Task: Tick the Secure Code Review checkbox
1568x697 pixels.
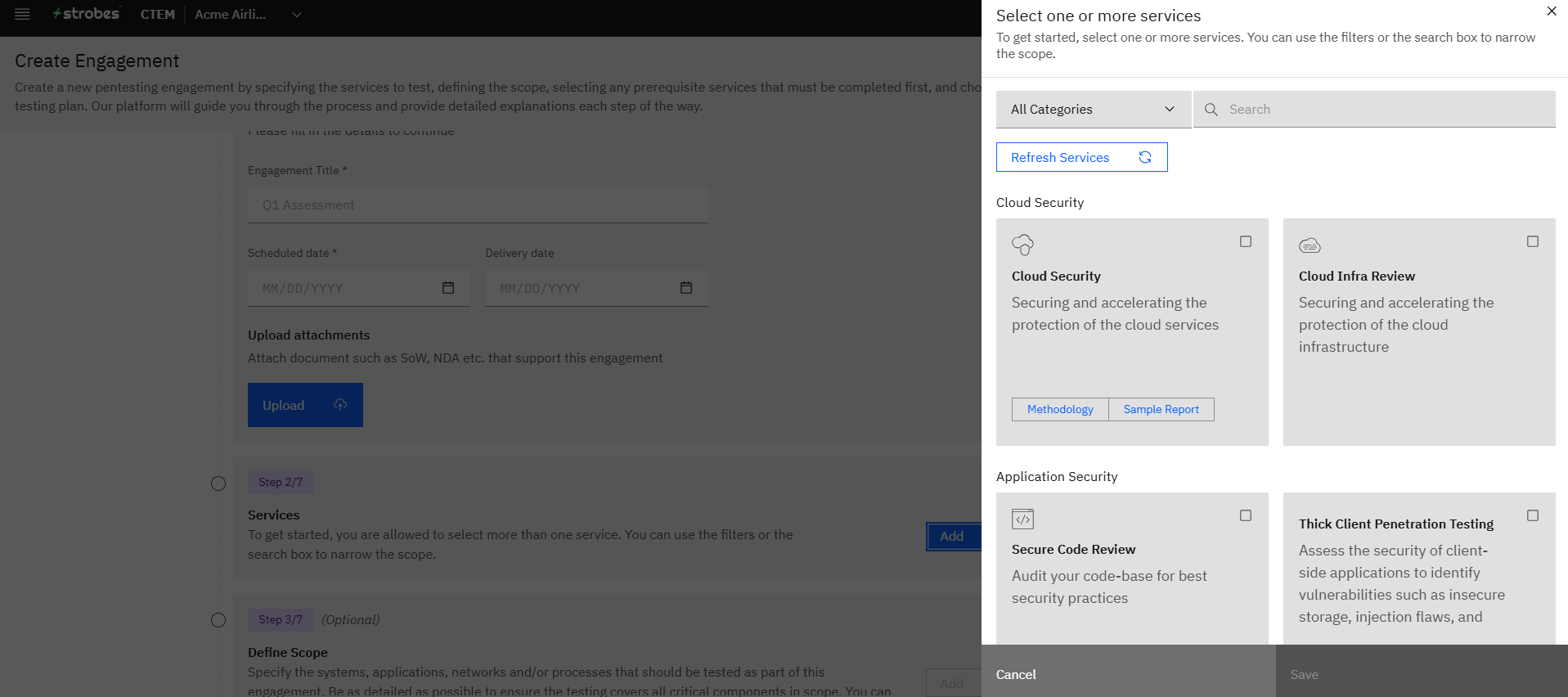Action: tap(1246, 515)
